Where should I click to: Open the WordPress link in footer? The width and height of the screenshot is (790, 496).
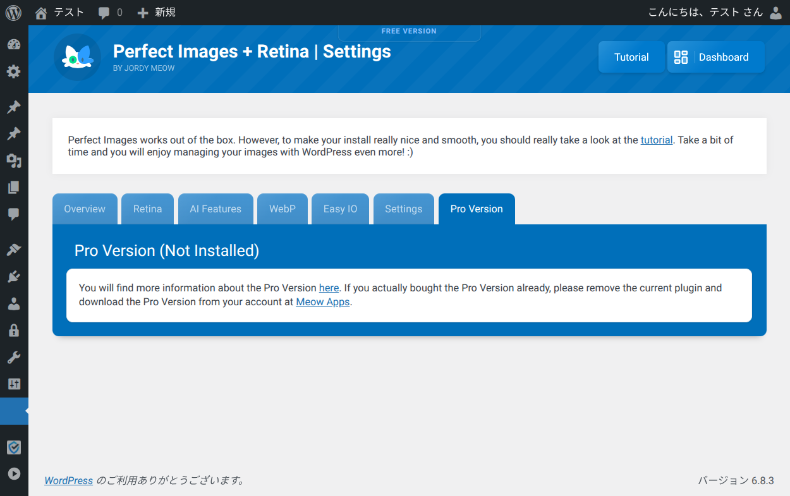69,480
